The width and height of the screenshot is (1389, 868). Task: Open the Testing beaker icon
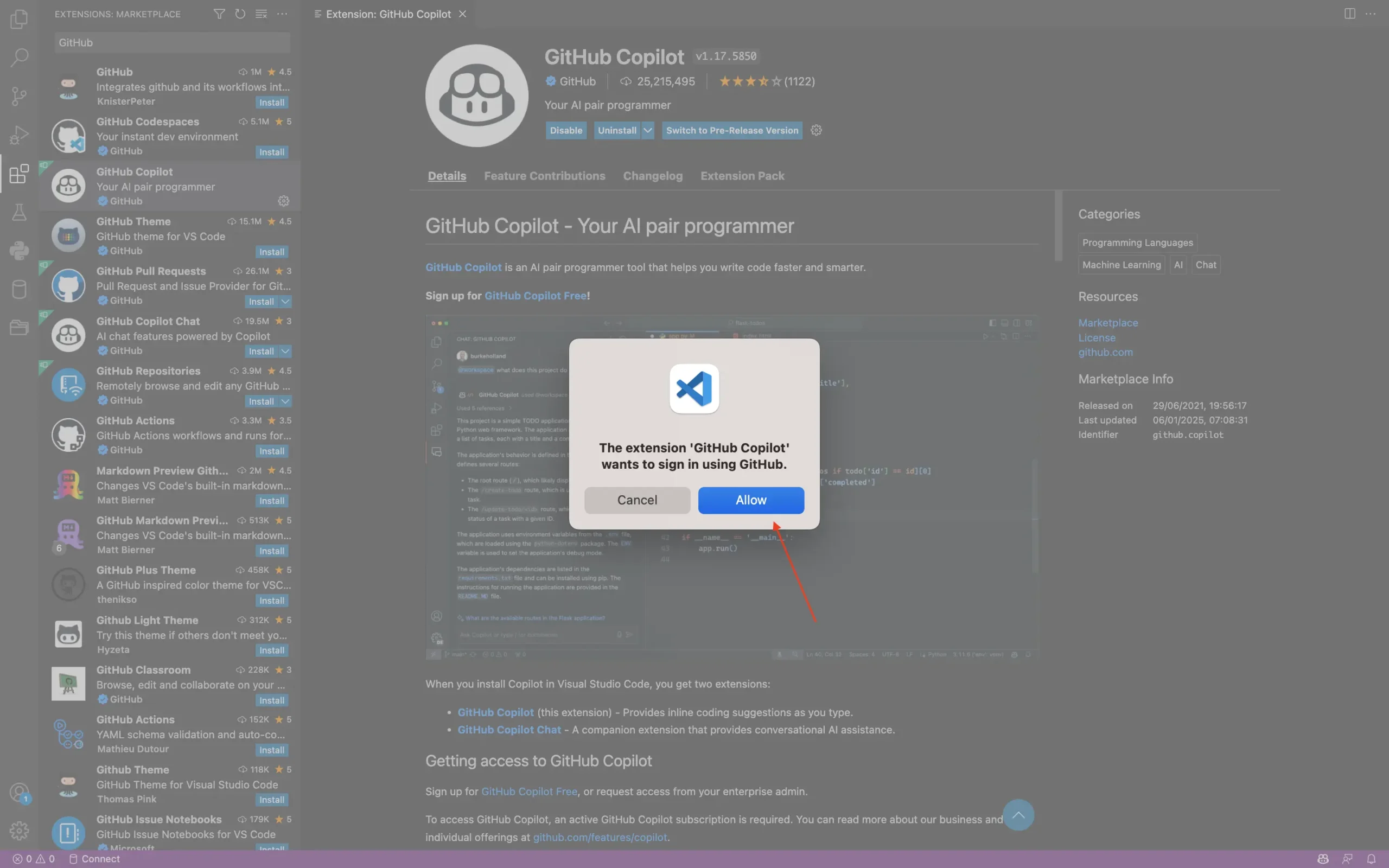(x=19, y=213)
